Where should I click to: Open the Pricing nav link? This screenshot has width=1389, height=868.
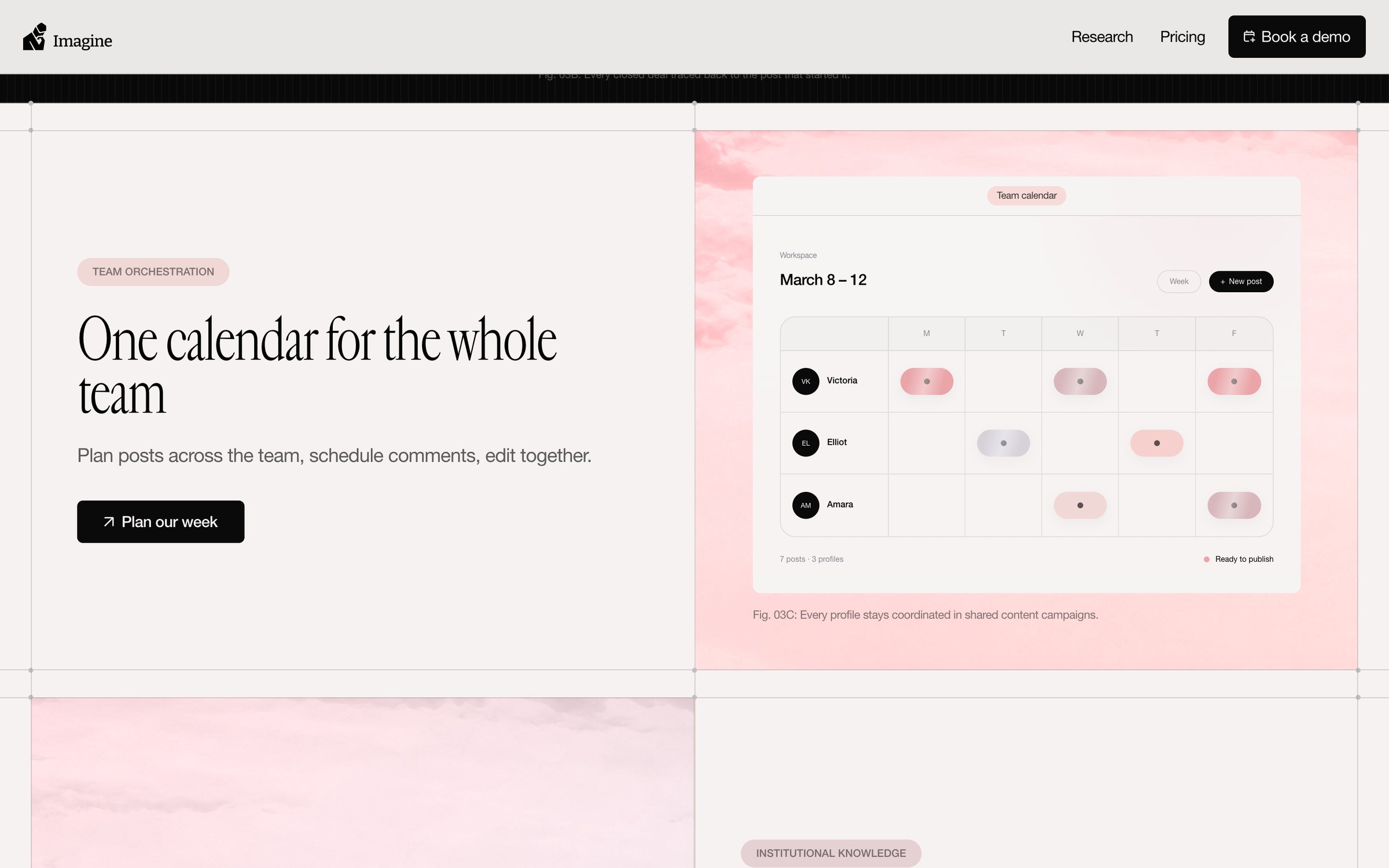pyautogui.click(x=1182, y=36)
